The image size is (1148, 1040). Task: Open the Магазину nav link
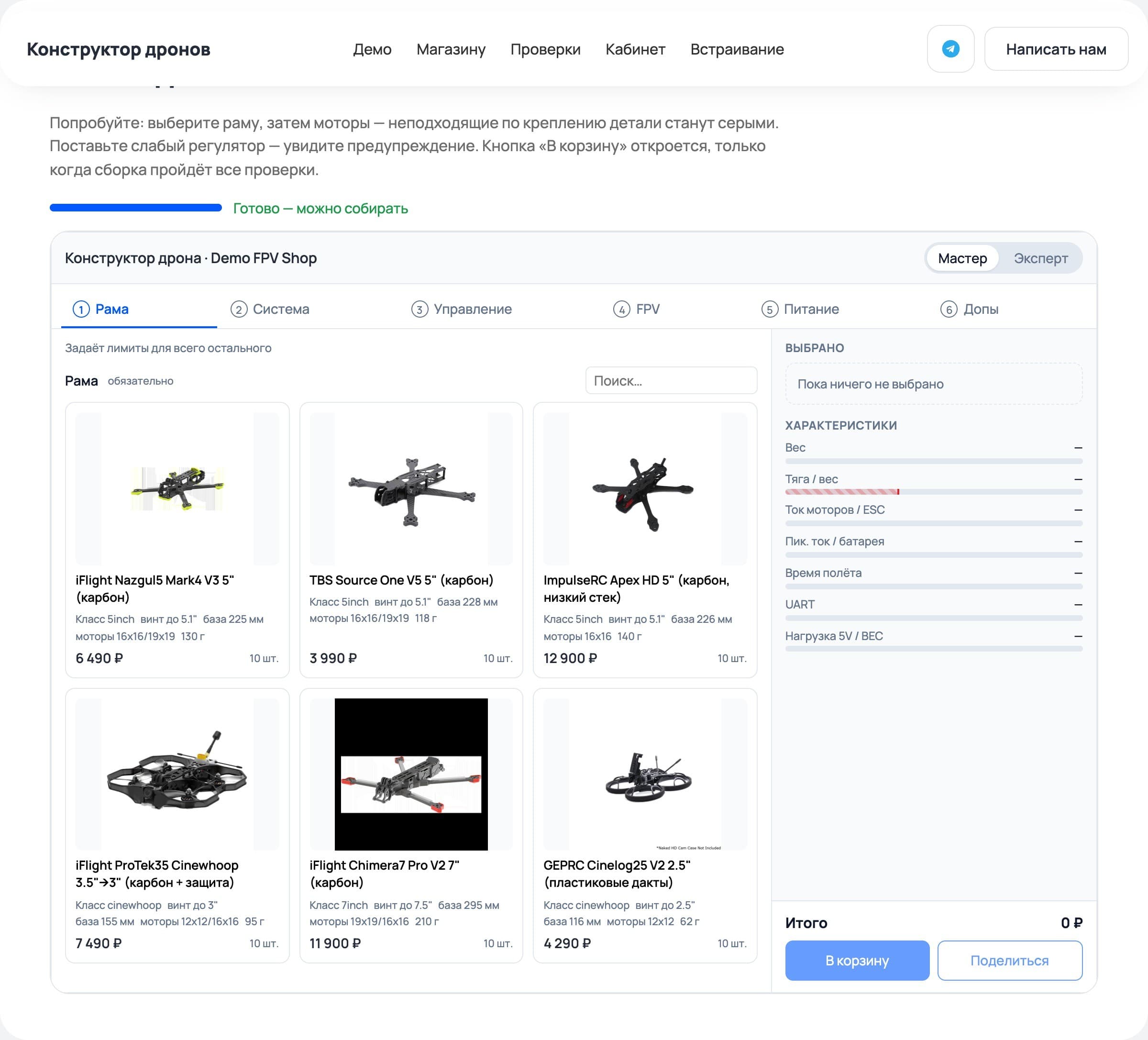point(451,50)
